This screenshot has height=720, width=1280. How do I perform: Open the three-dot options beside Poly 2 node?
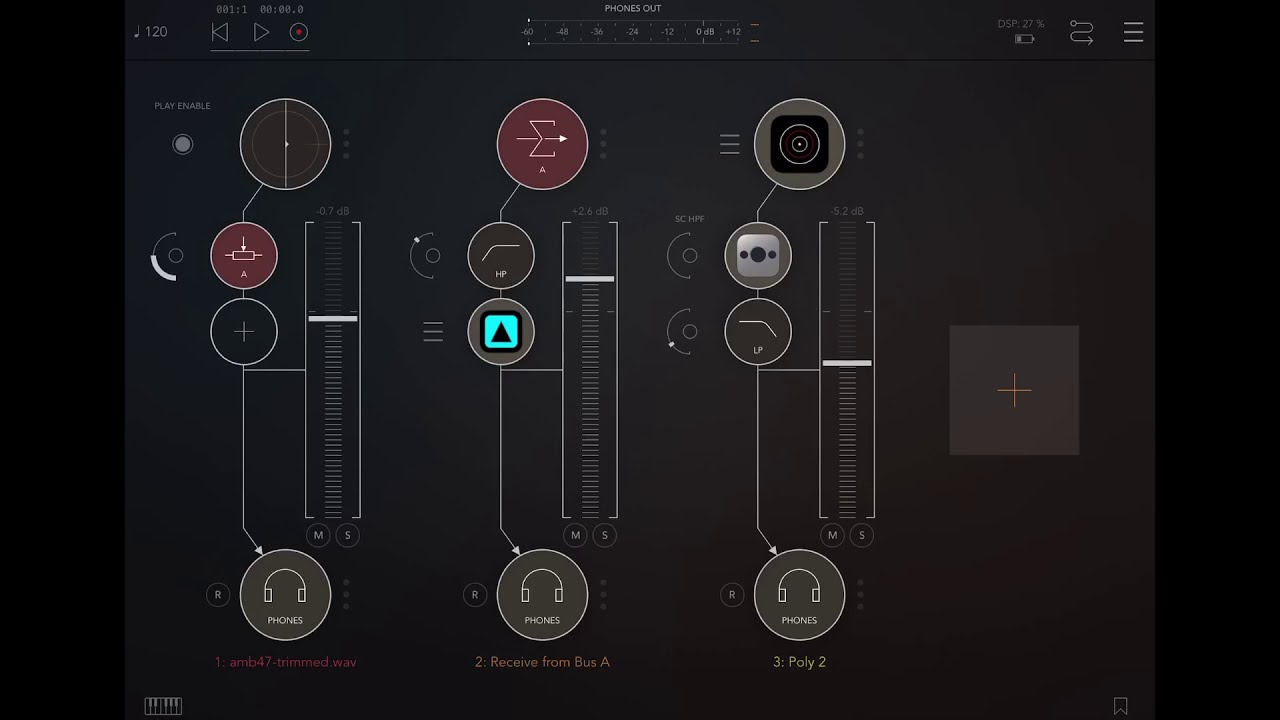(860, 144)
